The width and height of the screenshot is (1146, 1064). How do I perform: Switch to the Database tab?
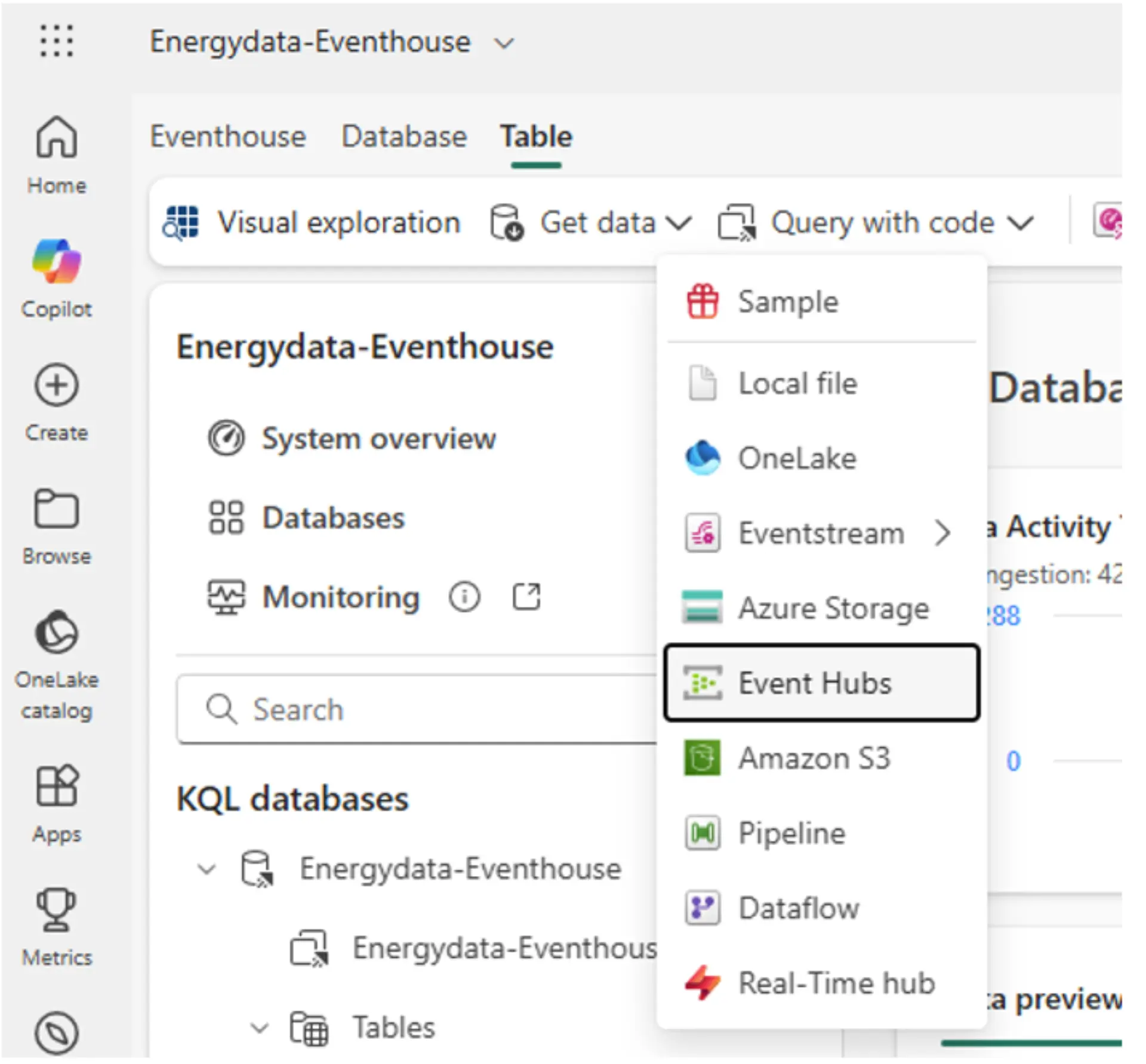[403, 136]
